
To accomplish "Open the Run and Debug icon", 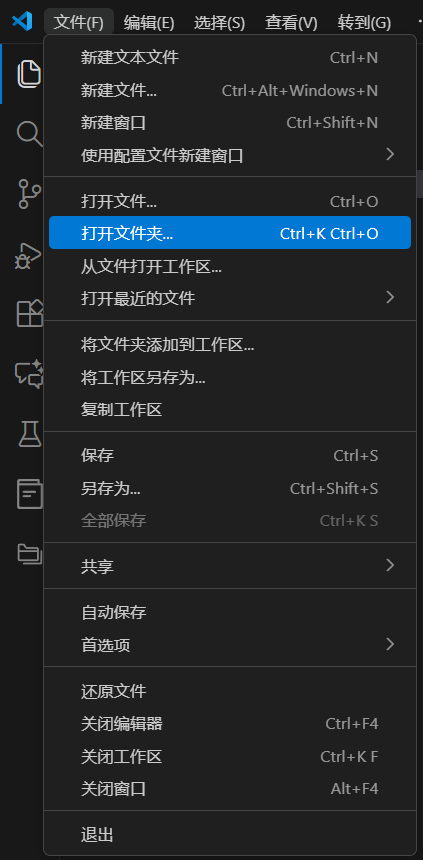I will click(28, 254).
